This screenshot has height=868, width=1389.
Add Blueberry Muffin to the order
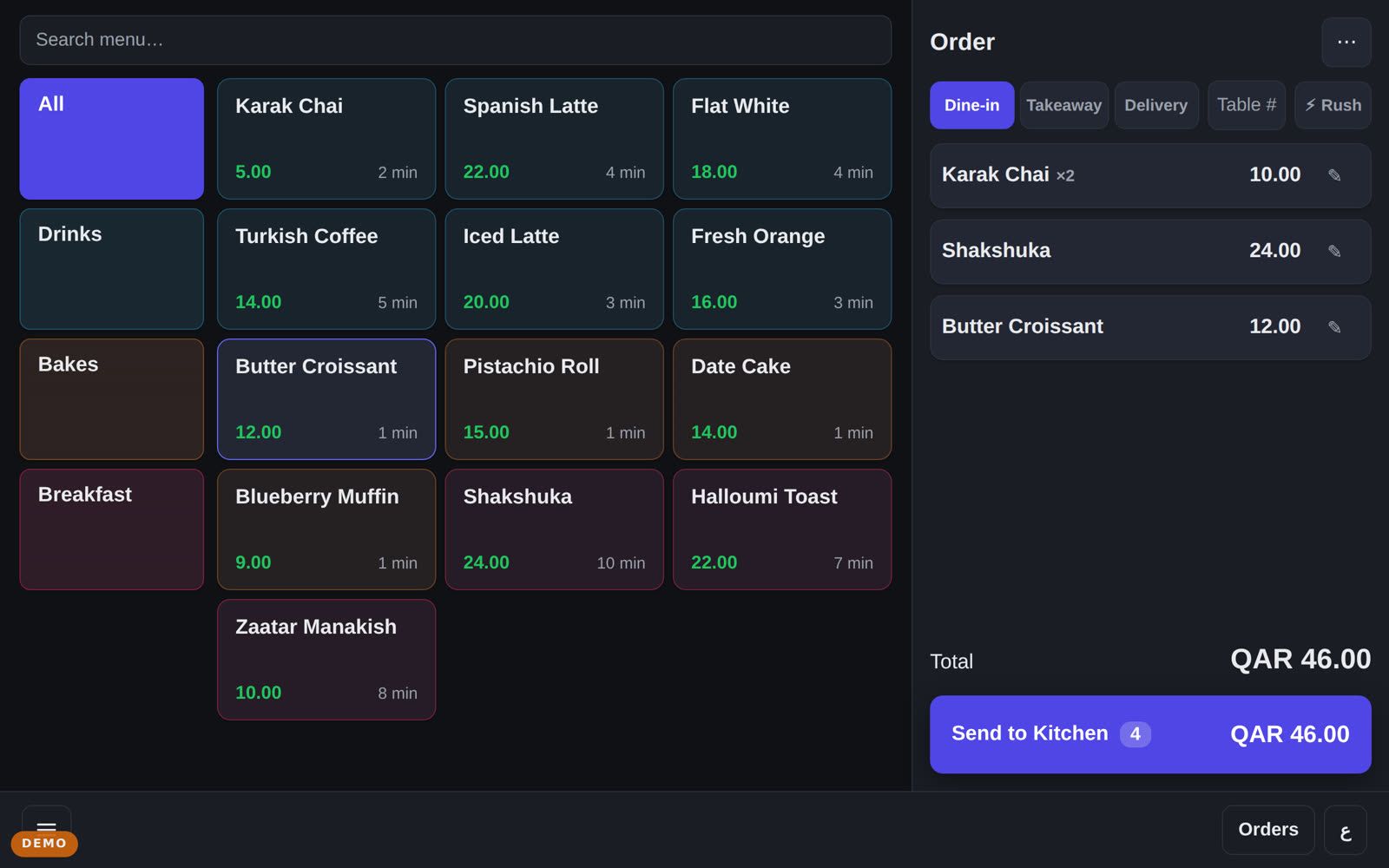point(326,529)
